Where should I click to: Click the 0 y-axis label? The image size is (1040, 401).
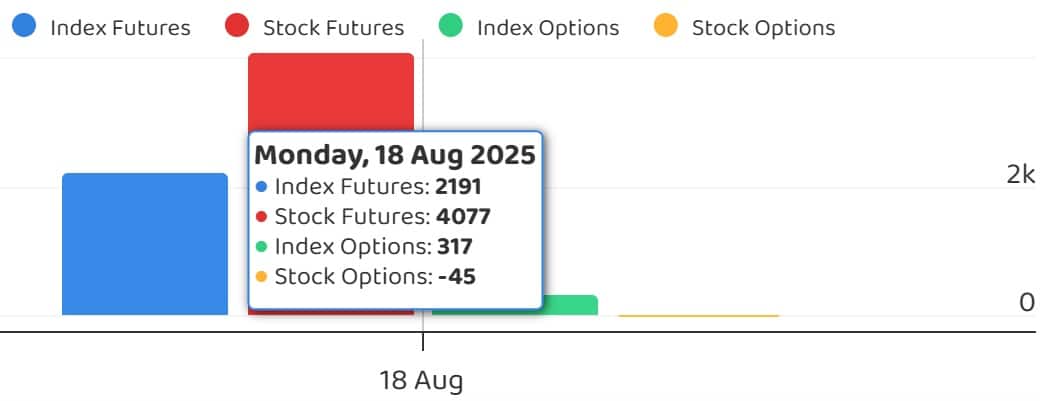tap(1027, 302)
